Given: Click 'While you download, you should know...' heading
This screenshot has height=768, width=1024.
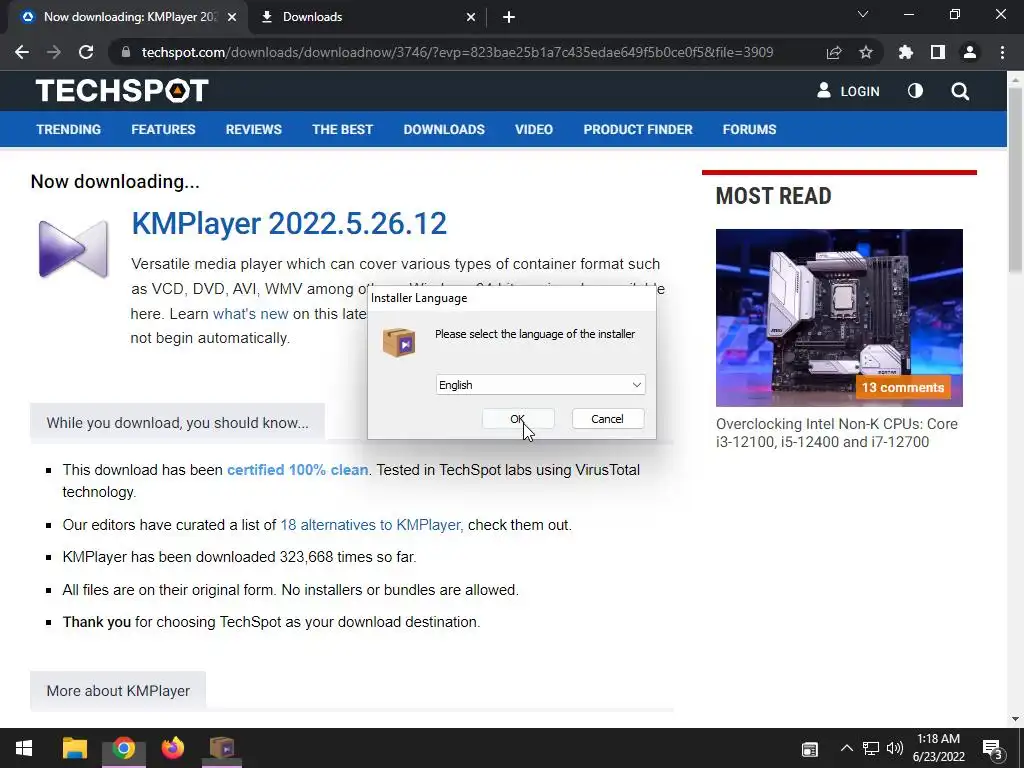Looking at the screenshot, I should tap(177, 423).
